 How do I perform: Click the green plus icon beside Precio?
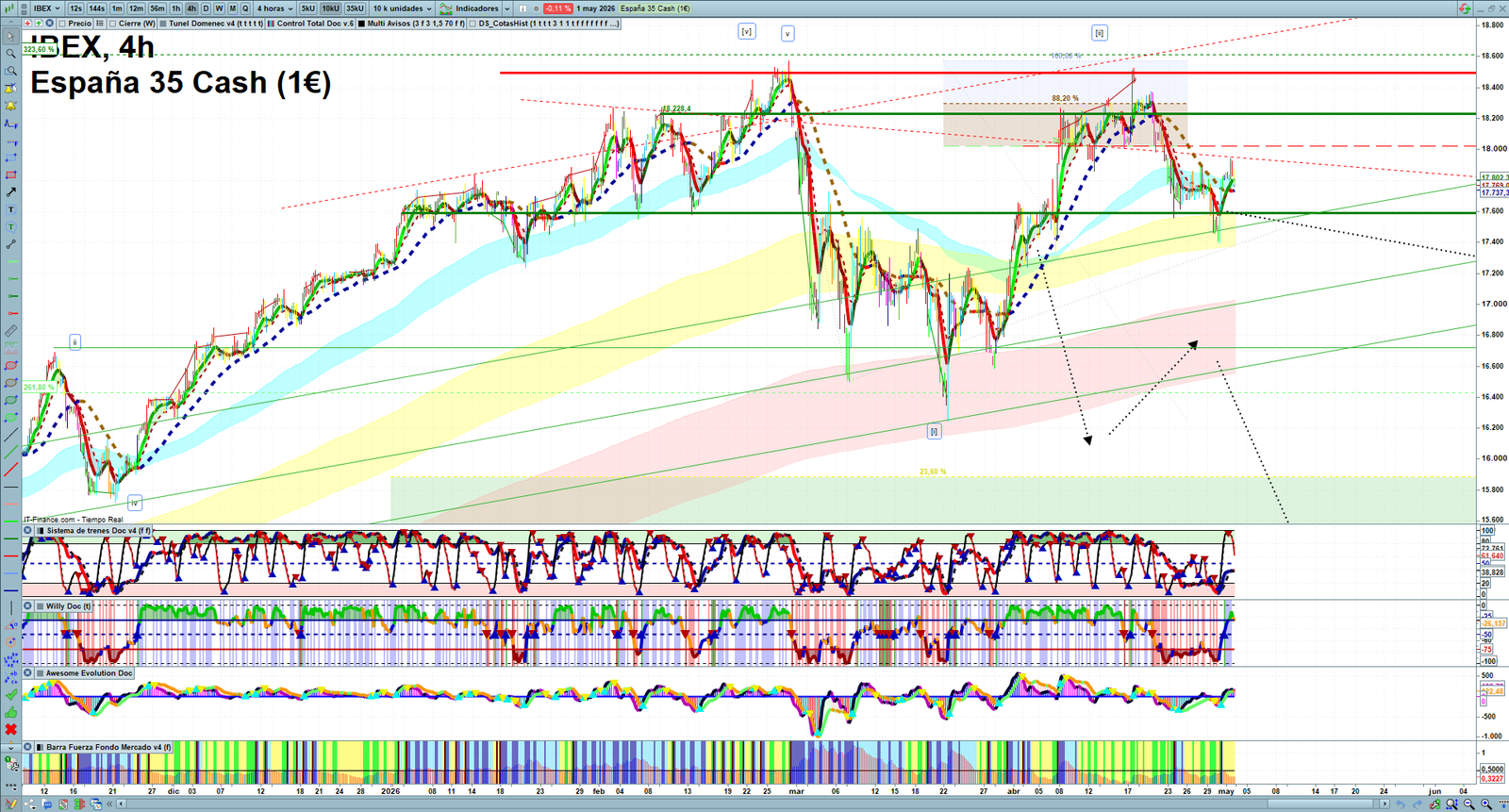coord(39,24)
